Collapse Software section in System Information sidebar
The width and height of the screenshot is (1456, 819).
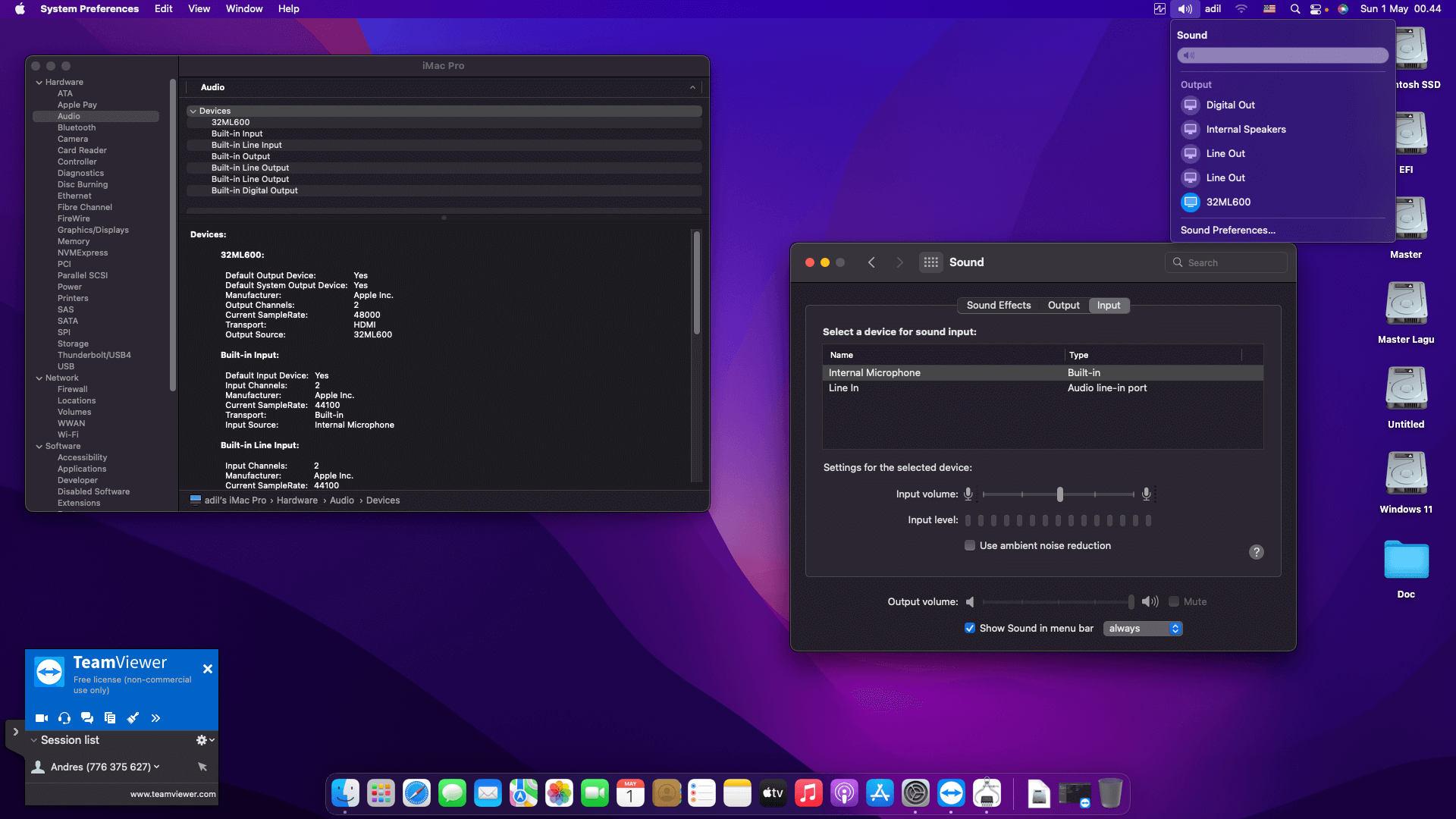(39, 446)
